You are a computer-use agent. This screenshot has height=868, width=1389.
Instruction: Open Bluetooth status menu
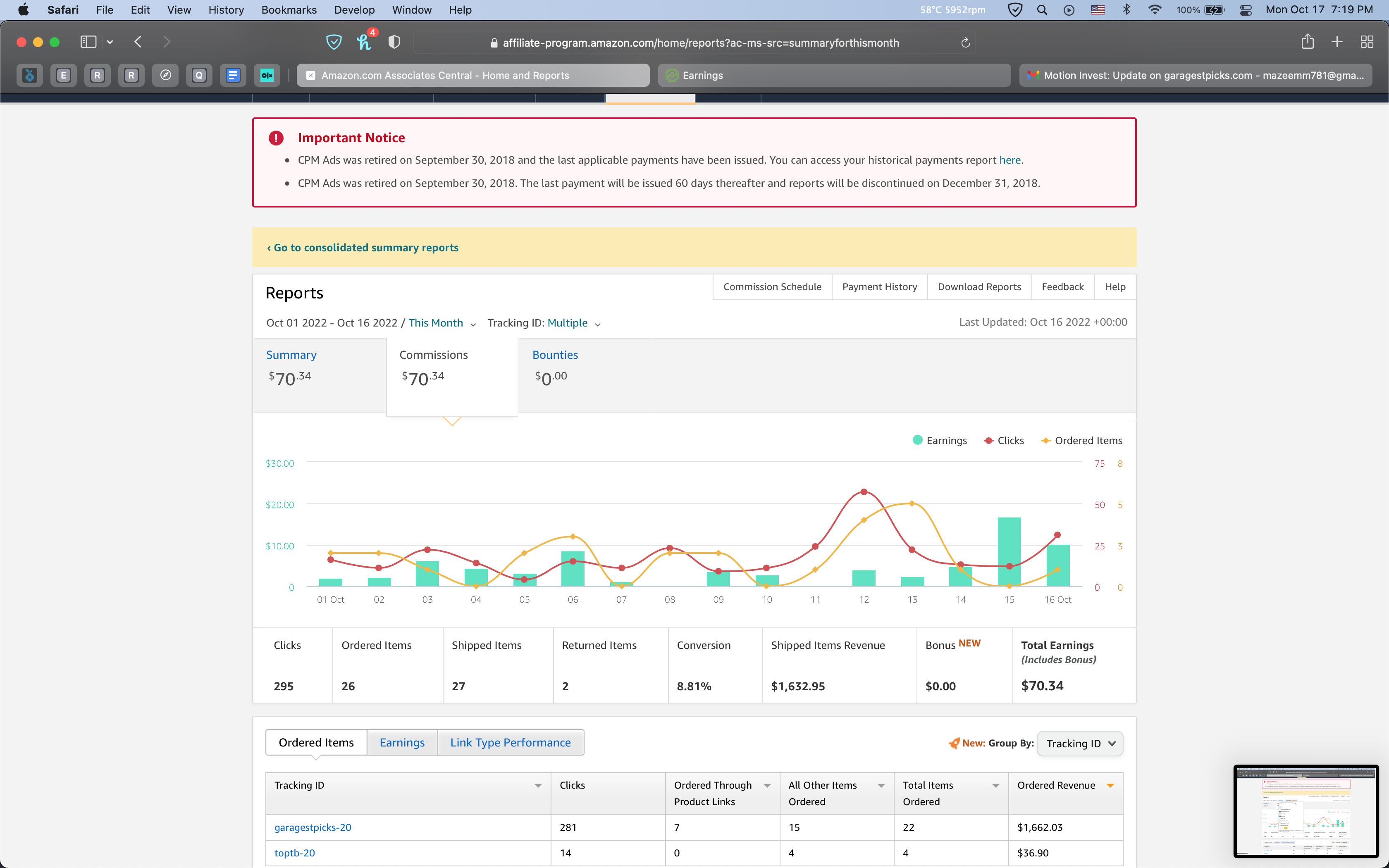[x=1126, y=10]
